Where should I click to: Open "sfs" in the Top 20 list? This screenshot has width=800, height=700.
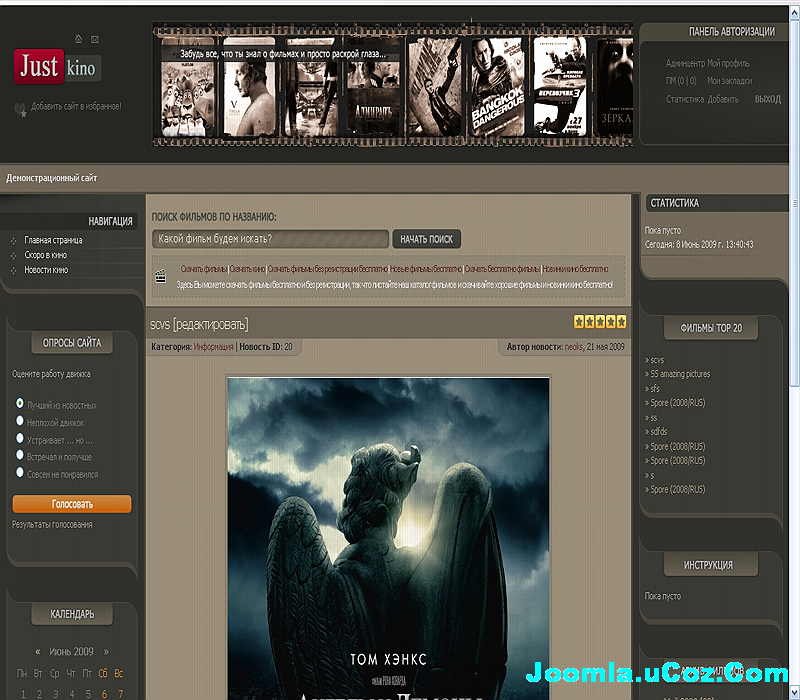click(655, 389)
